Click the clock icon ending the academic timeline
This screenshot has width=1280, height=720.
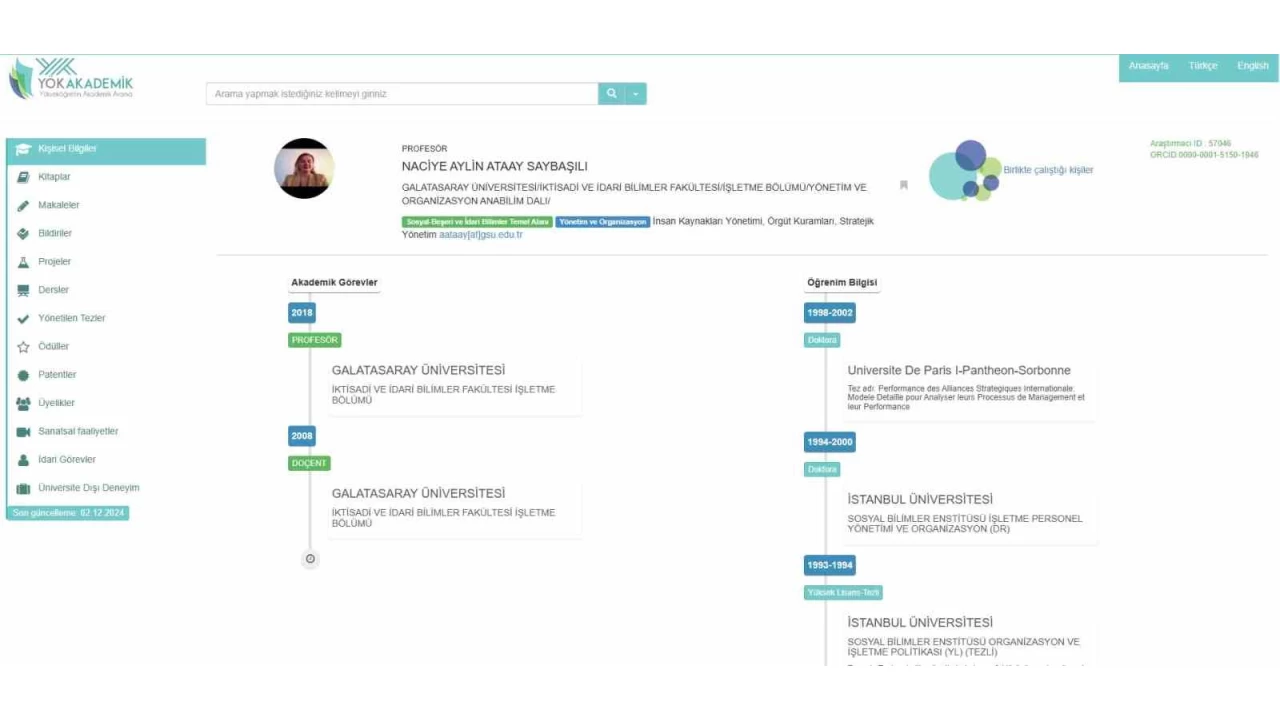pos(310,559)
